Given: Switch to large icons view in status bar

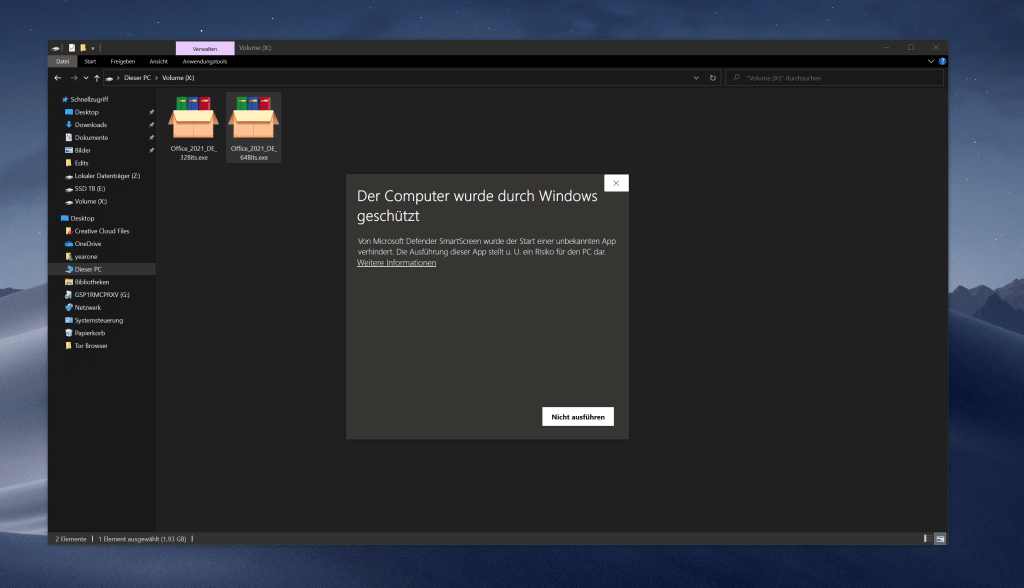Looking at the screenshot, I should 940,539.
